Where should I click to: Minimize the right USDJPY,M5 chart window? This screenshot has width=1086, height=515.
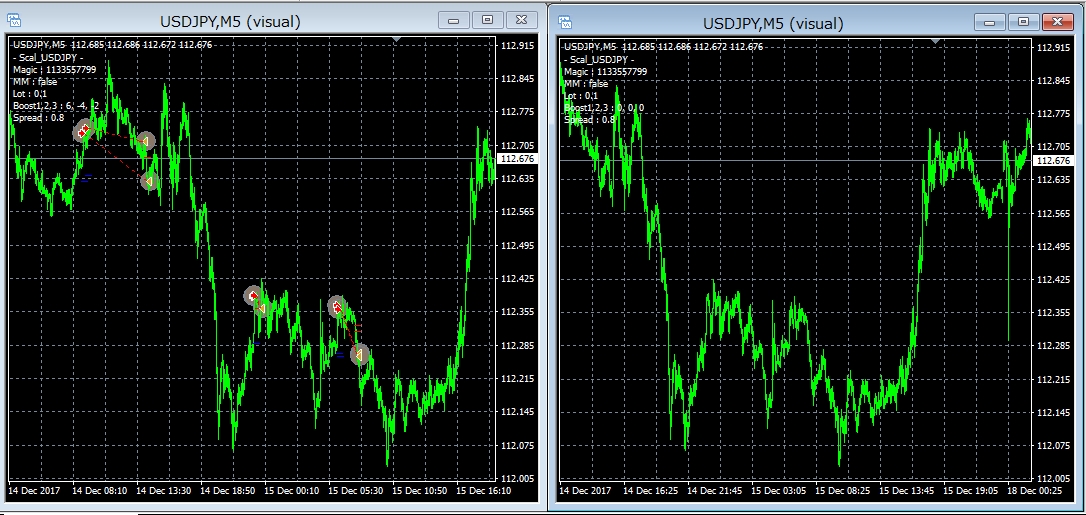coord(990,21)
